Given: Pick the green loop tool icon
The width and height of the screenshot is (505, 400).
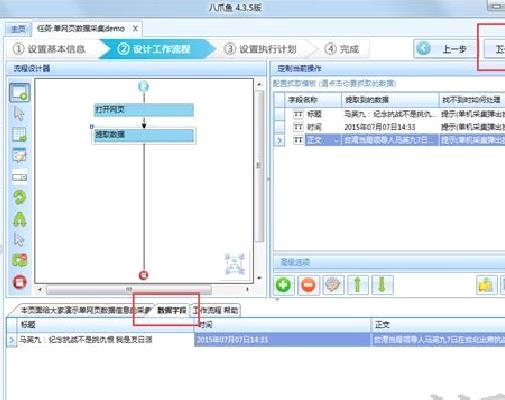Looking at the screenshot, I should [20, 197].
